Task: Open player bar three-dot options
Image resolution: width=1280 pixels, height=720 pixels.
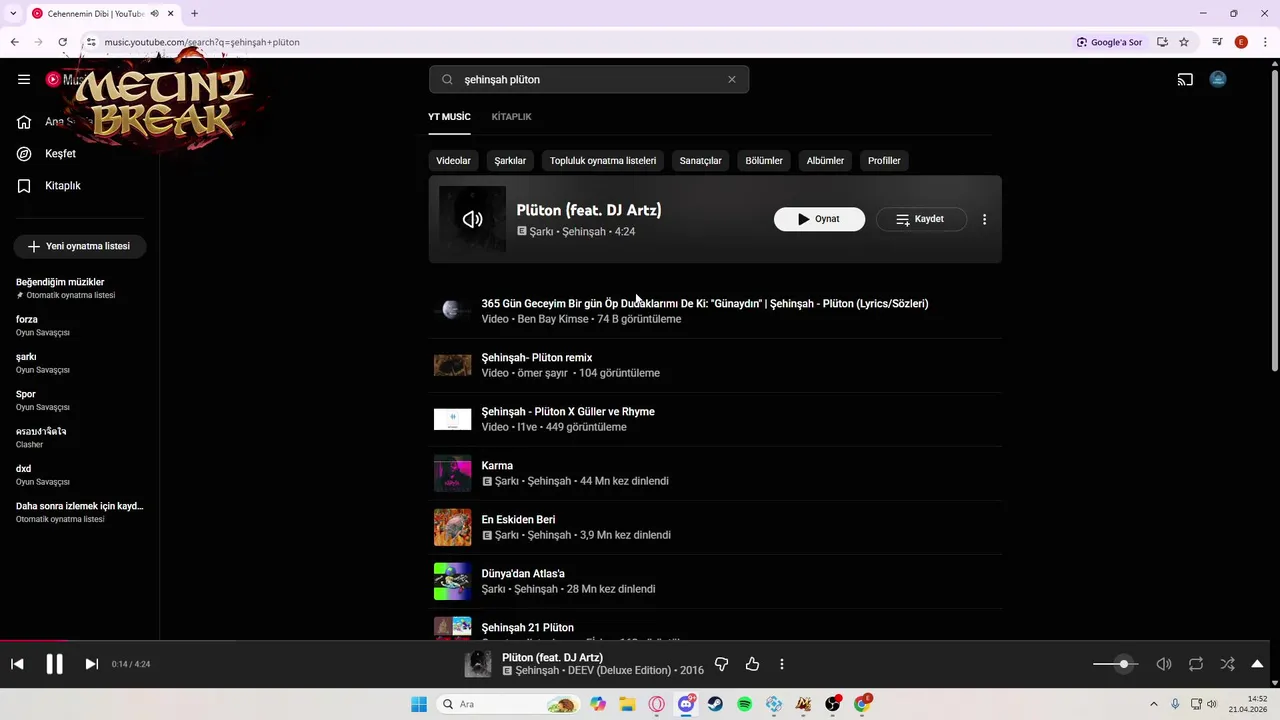Action: coord(781,664)
